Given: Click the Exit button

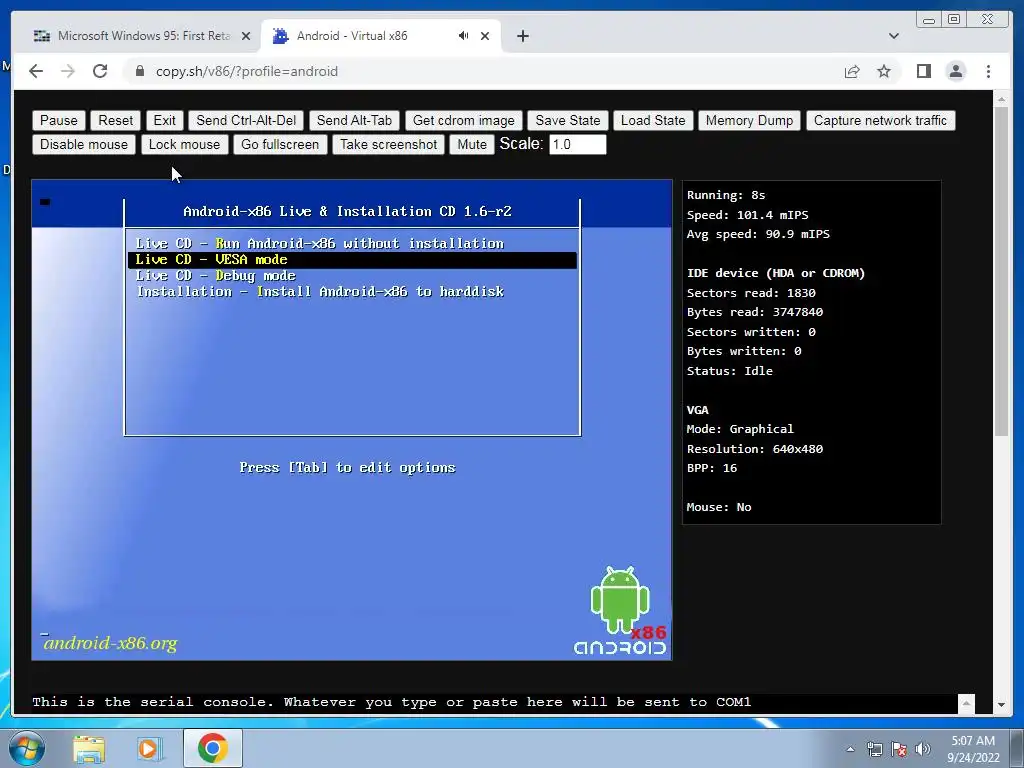Looking at the screenshot, I should click(165, 120).
